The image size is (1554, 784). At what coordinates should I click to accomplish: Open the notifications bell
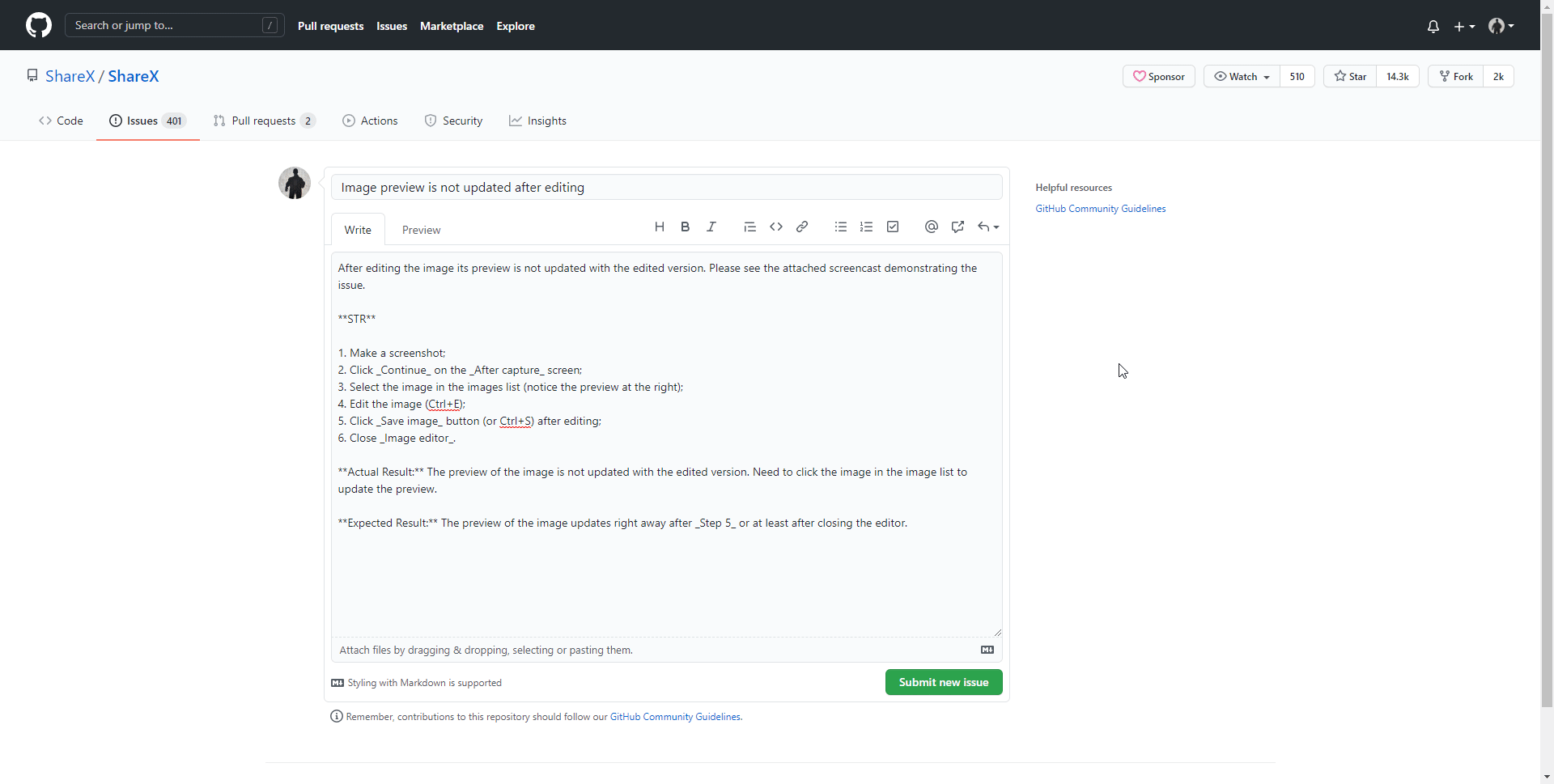coord(1433,26)
